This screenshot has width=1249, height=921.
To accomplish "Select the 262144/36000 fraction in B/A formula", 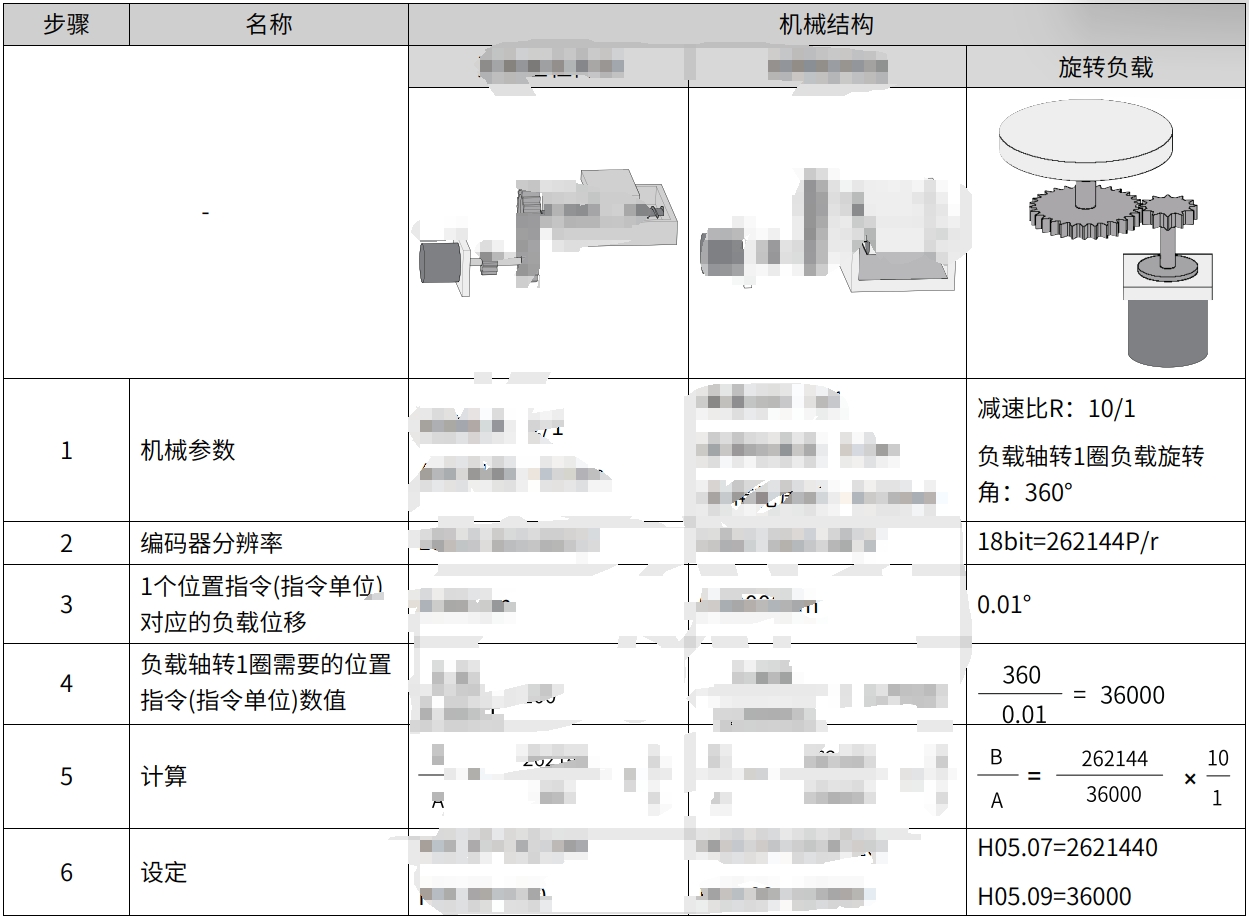I will coord(1114,776).
